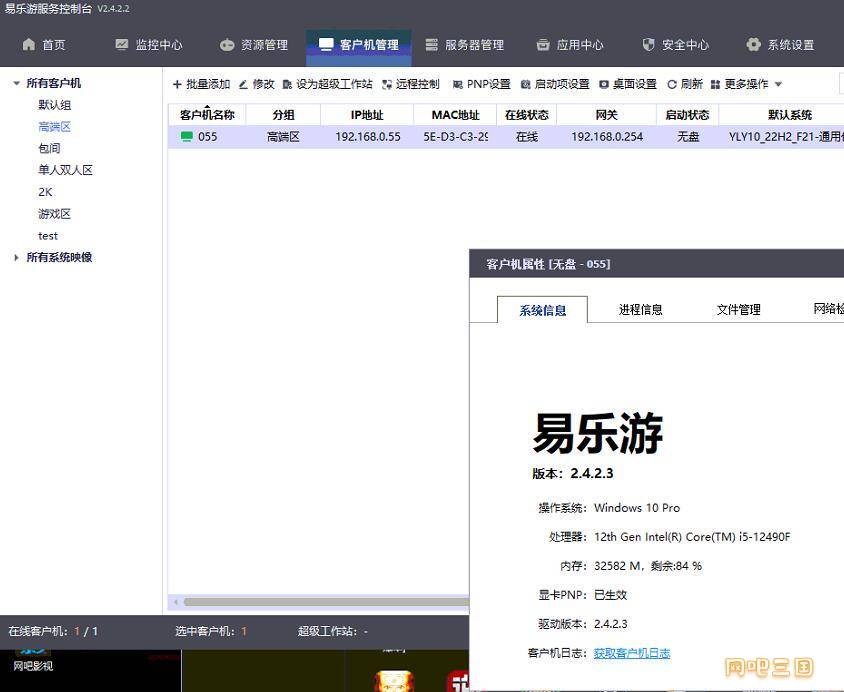Click the pencil icon for 修改
The height and width of the screenshot is (692, 844).
click(x=243, y=84)
